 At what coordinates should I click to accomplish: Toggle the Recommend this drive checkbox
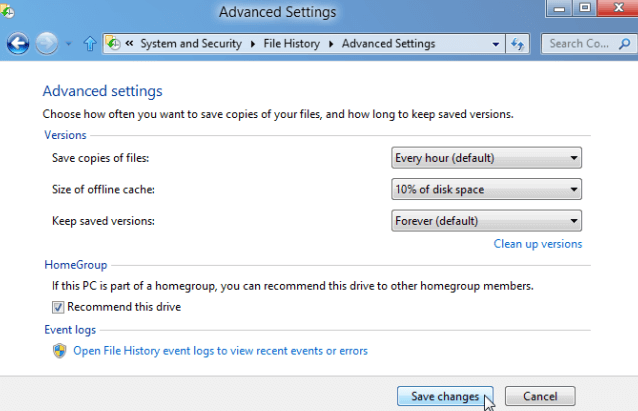pos(58,307)
